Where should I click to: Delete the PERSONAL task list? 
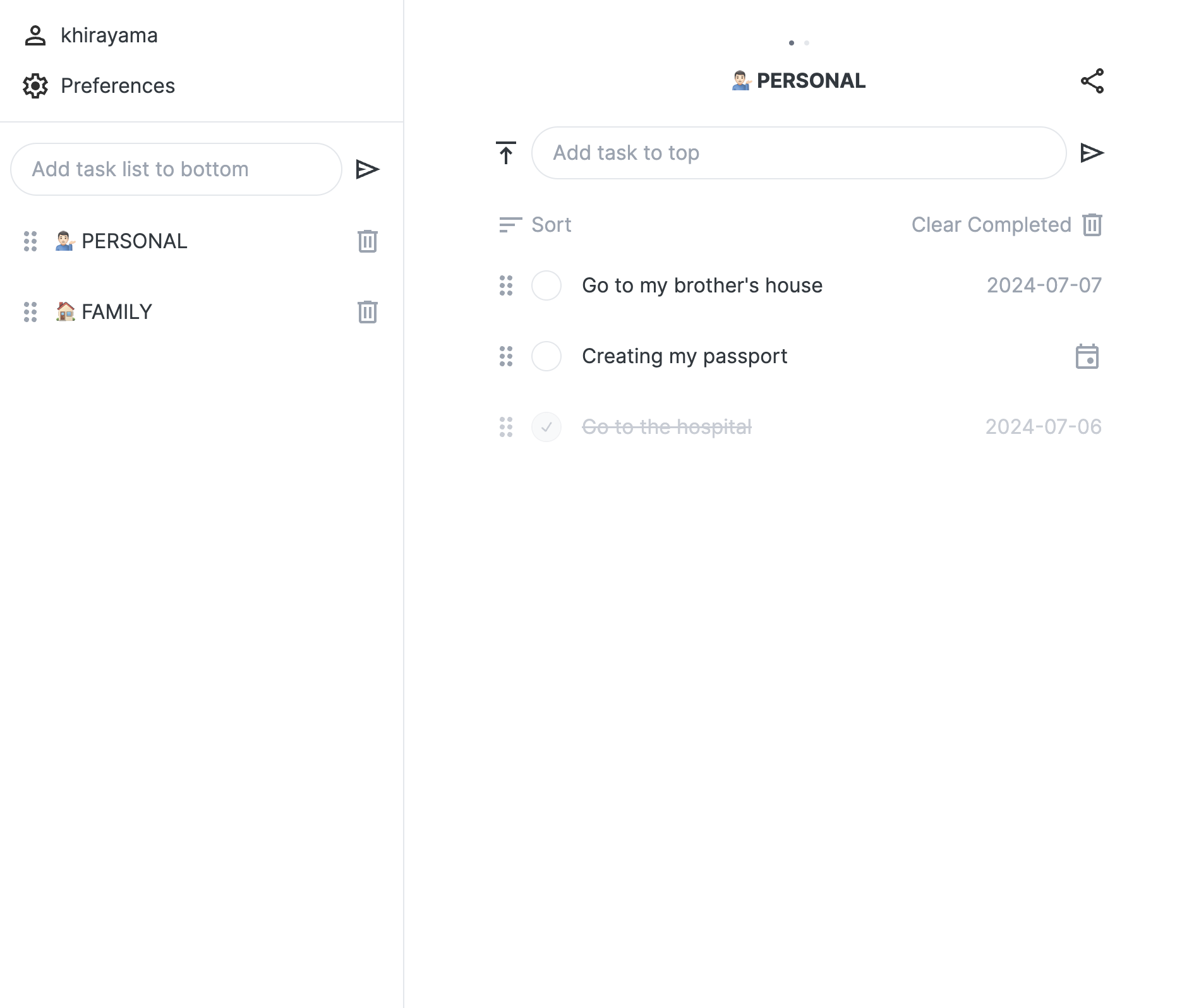point(367,241)
